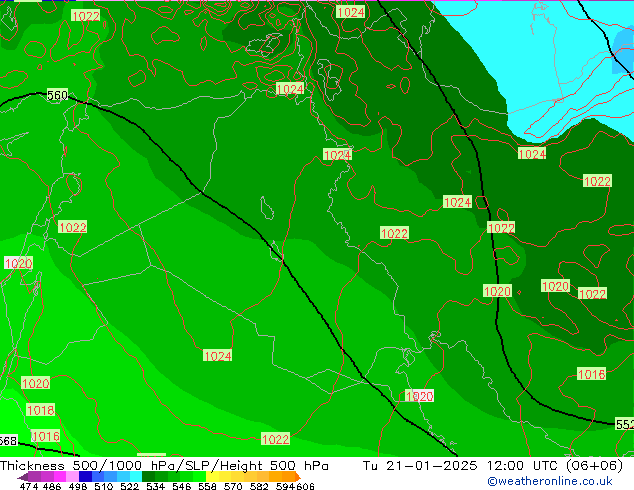Click legend value 582

(x=259, y=486)
